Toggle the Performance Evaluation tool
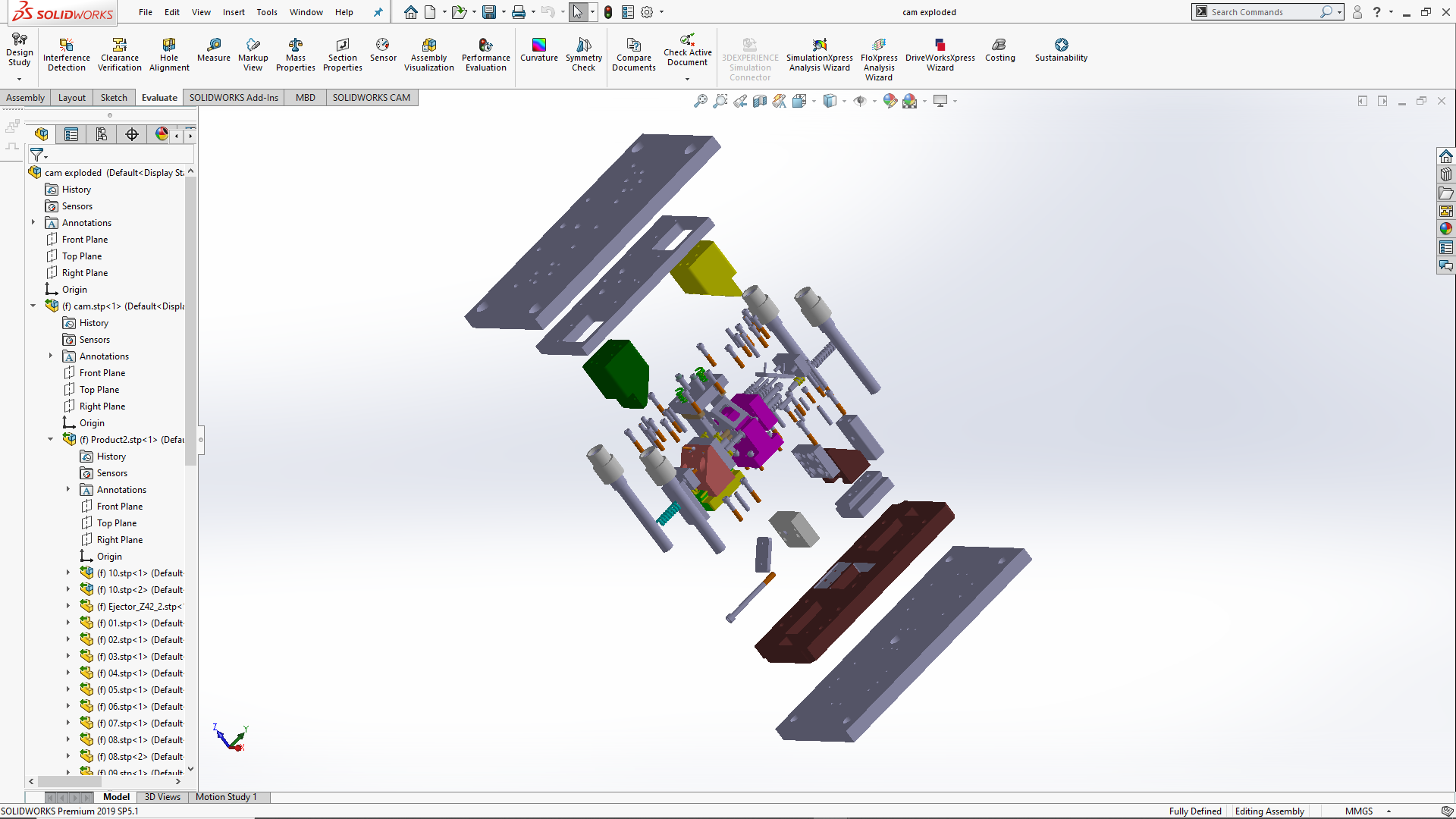Viewport: 1456px width, 819px height. (x=485, y=53)
